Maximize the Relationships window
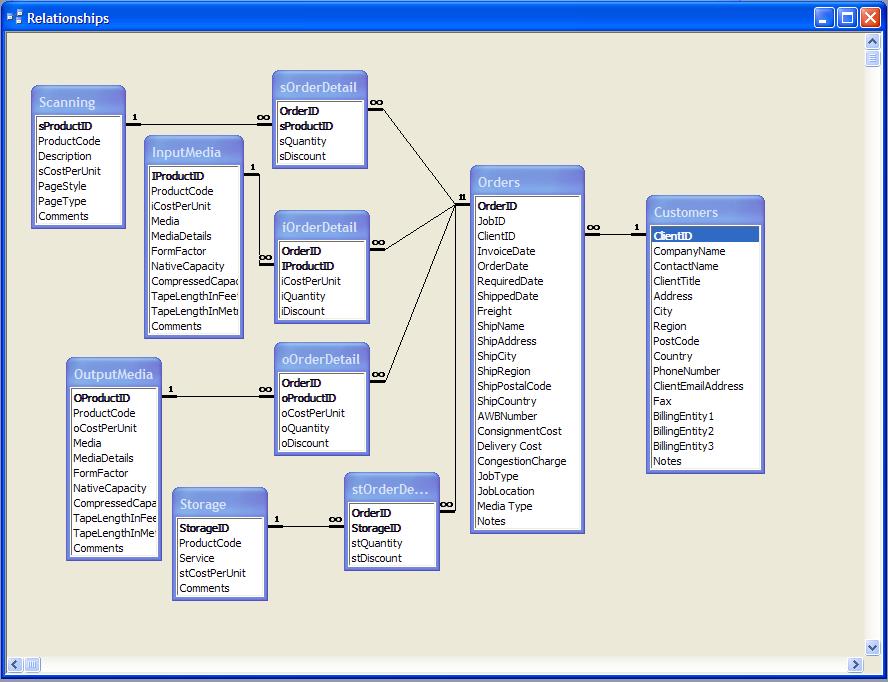 847,18
